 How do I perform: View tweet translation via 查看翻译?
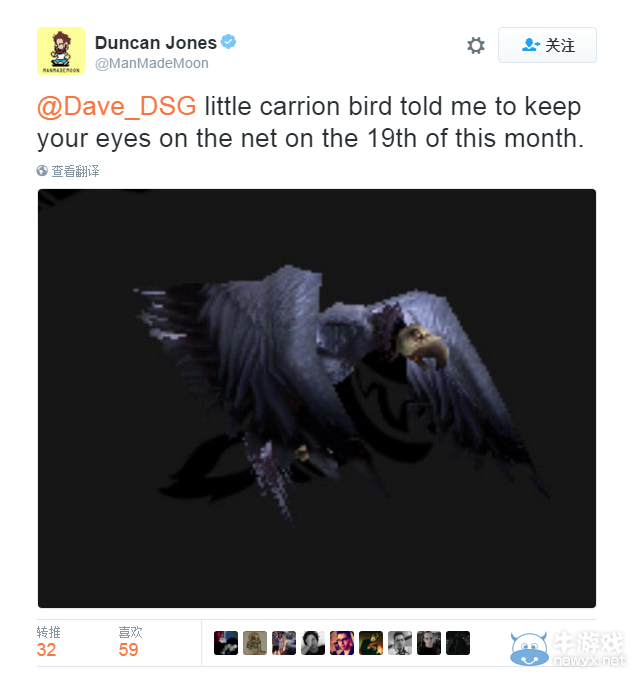point(75,171)
